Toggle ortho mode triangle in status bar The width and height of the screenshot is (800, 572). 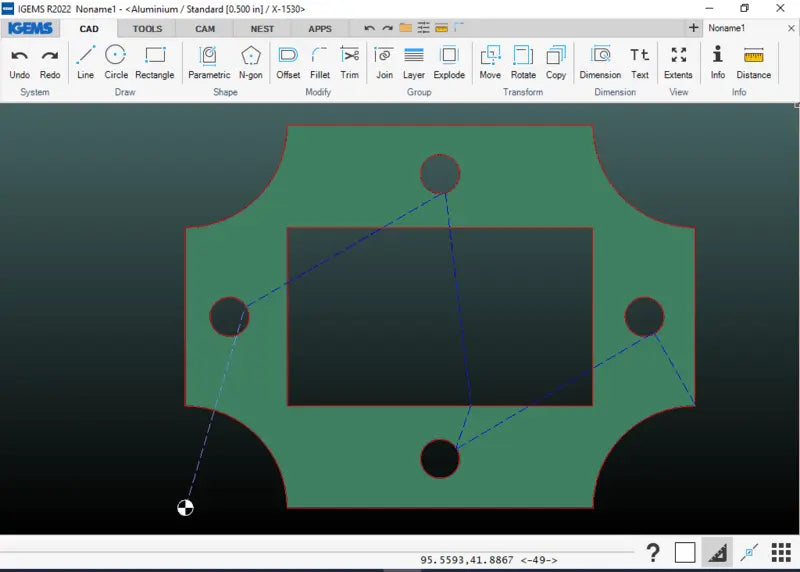pos(716,552)
